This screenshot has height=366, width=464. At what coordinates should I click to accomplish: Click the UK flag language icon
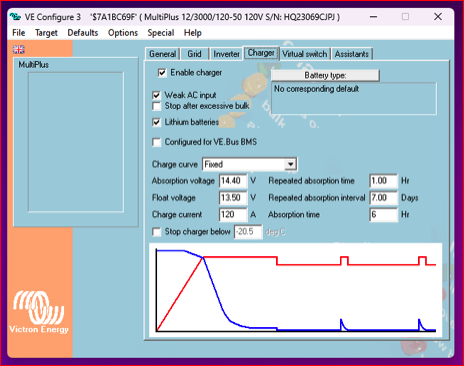pos(19,50)
